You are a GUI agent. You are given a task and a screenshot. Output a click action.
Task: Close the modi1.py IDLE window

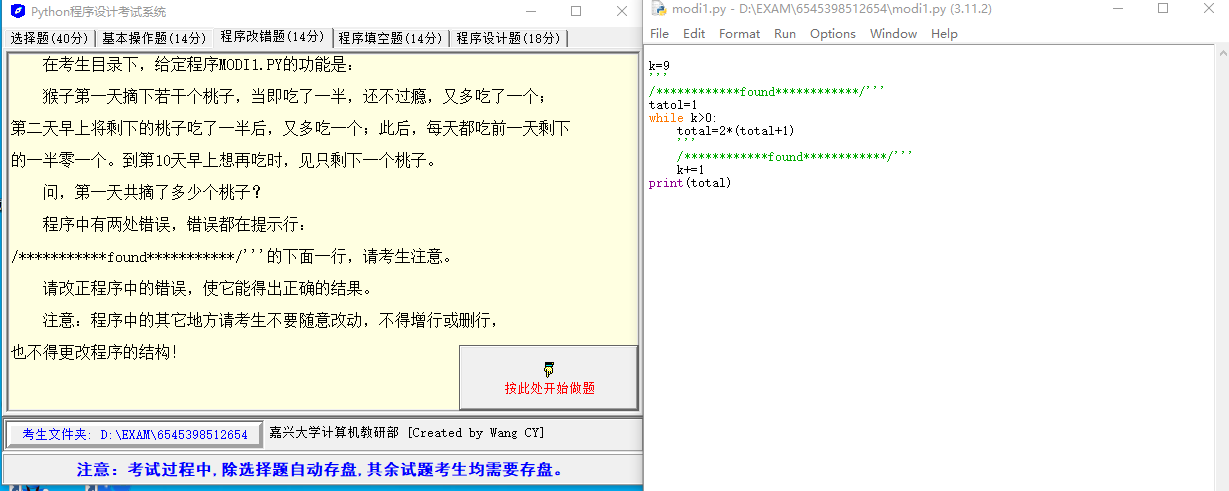coord(1207,9)
